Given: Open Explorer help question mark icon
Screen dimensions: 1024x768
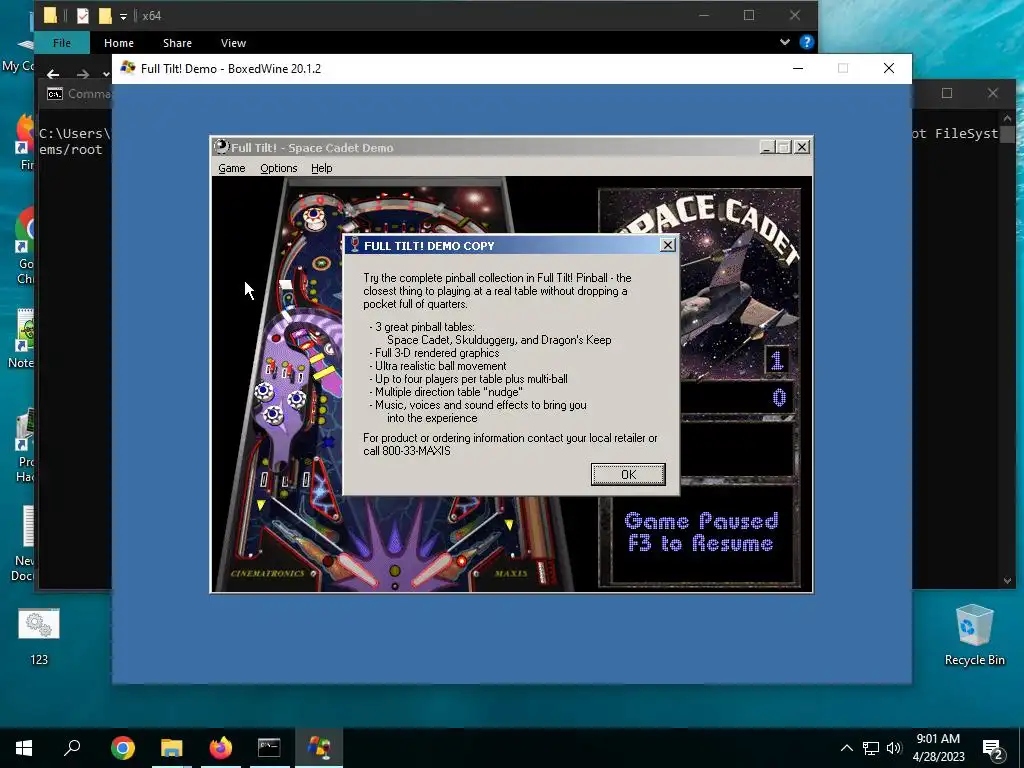Looking at the screenshot, I should (x=807, y=42).
